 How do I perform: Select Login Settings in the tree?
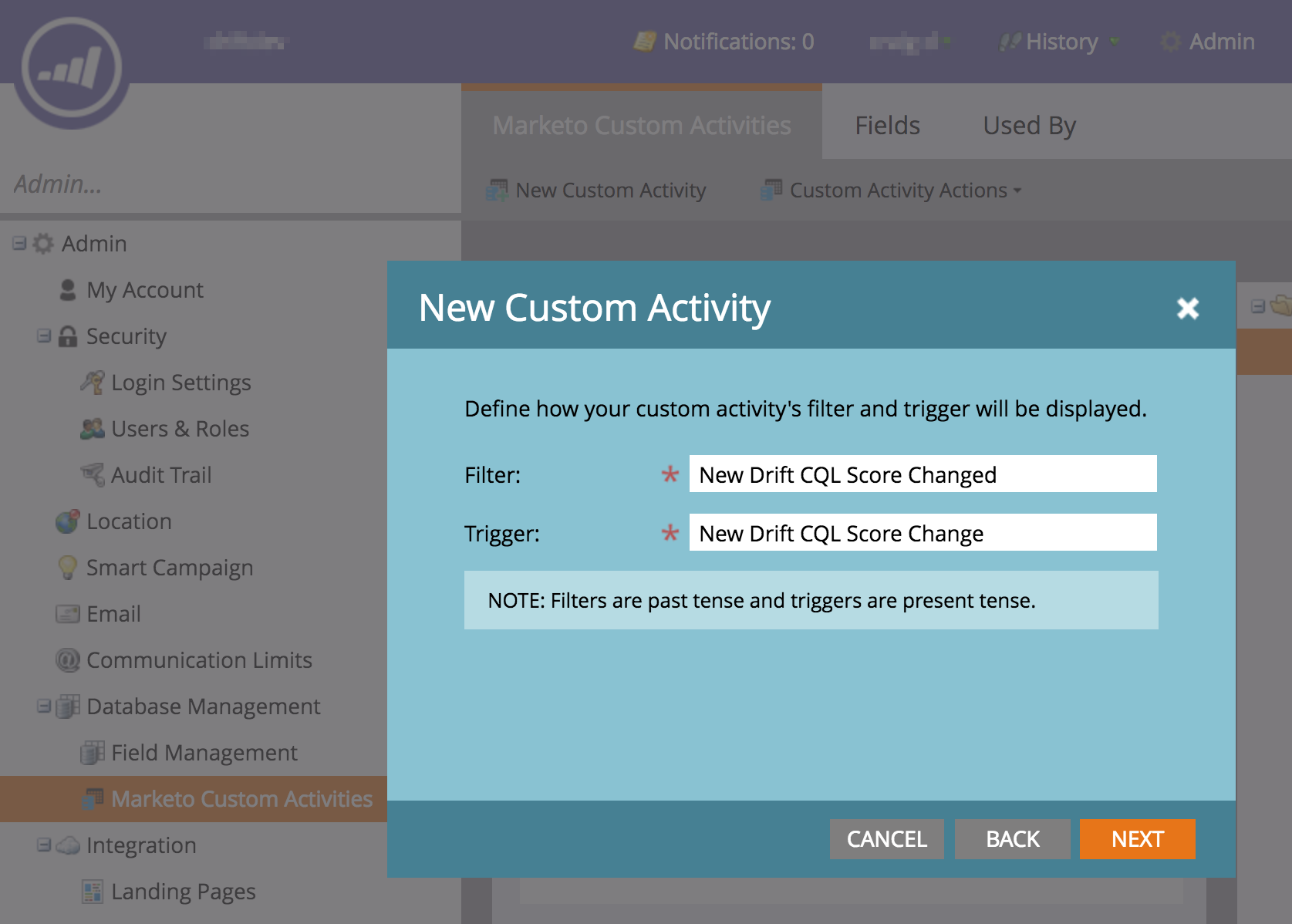pyautogui.click(x=181, y=383)
